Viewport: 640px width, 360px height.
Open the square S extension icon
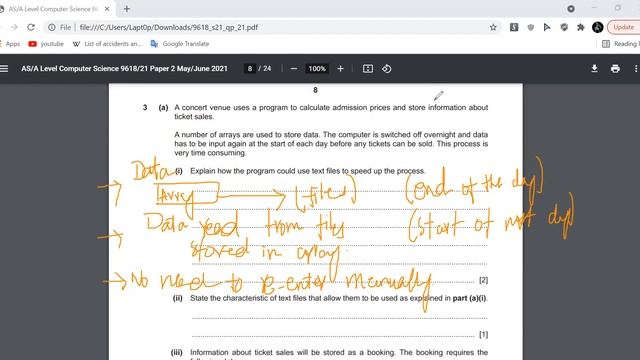[x=514, y=27]
